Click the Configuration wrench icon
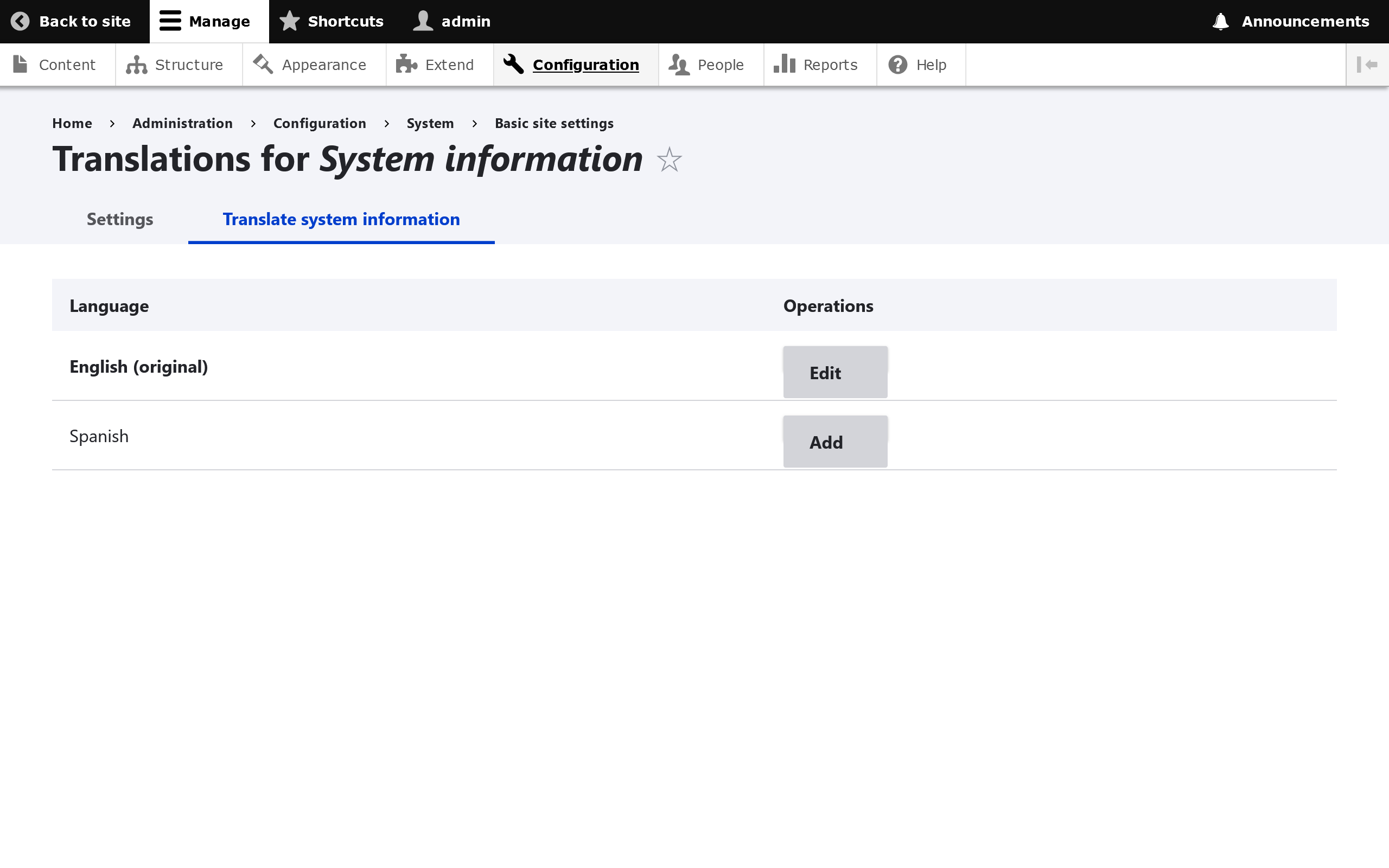This screenshot has width=1389, height=868. pyautogui.click(x=513, y=65)
